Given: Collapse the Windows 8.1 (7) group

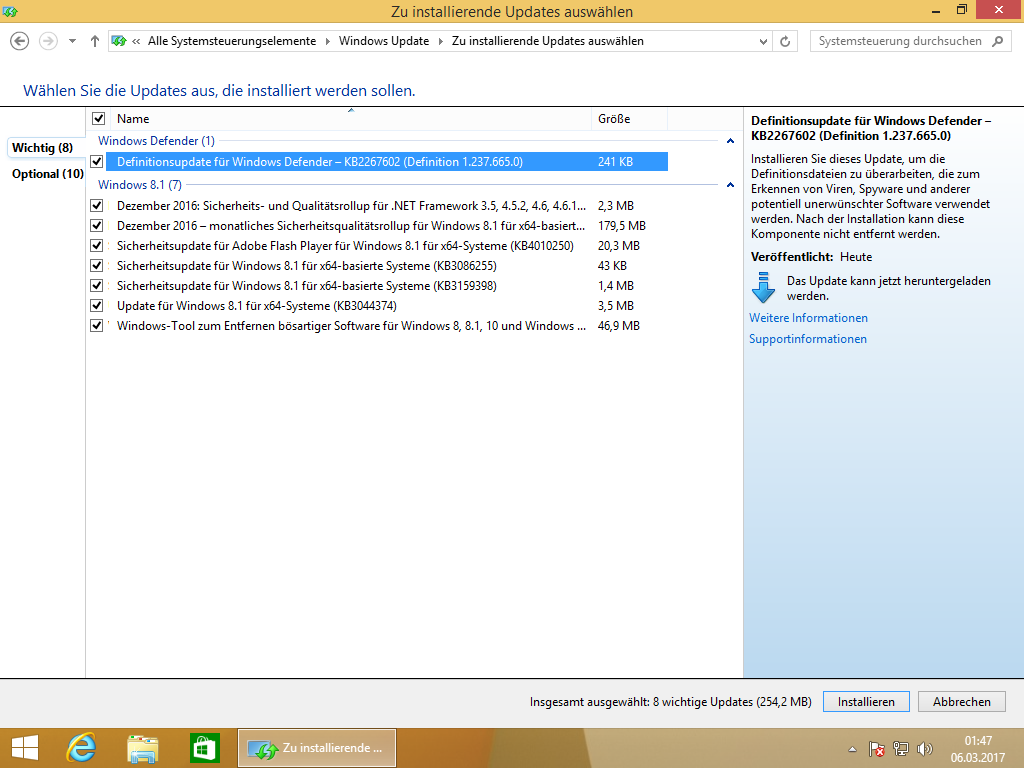Looking at the screenshot, I should [x=730, y=185].
